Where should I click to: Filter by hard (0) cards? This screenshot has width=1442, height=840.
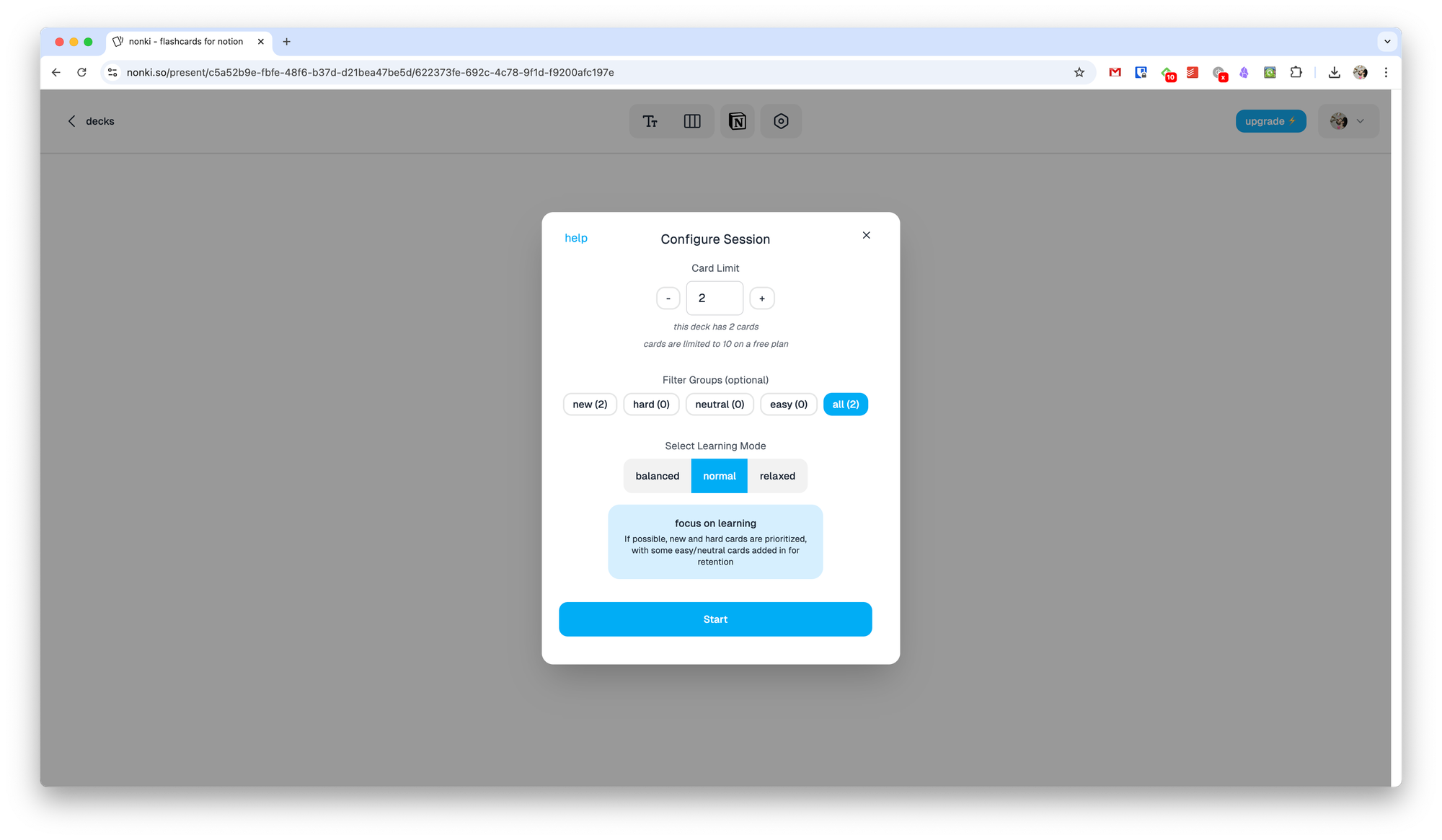click(x=651, y=404)
